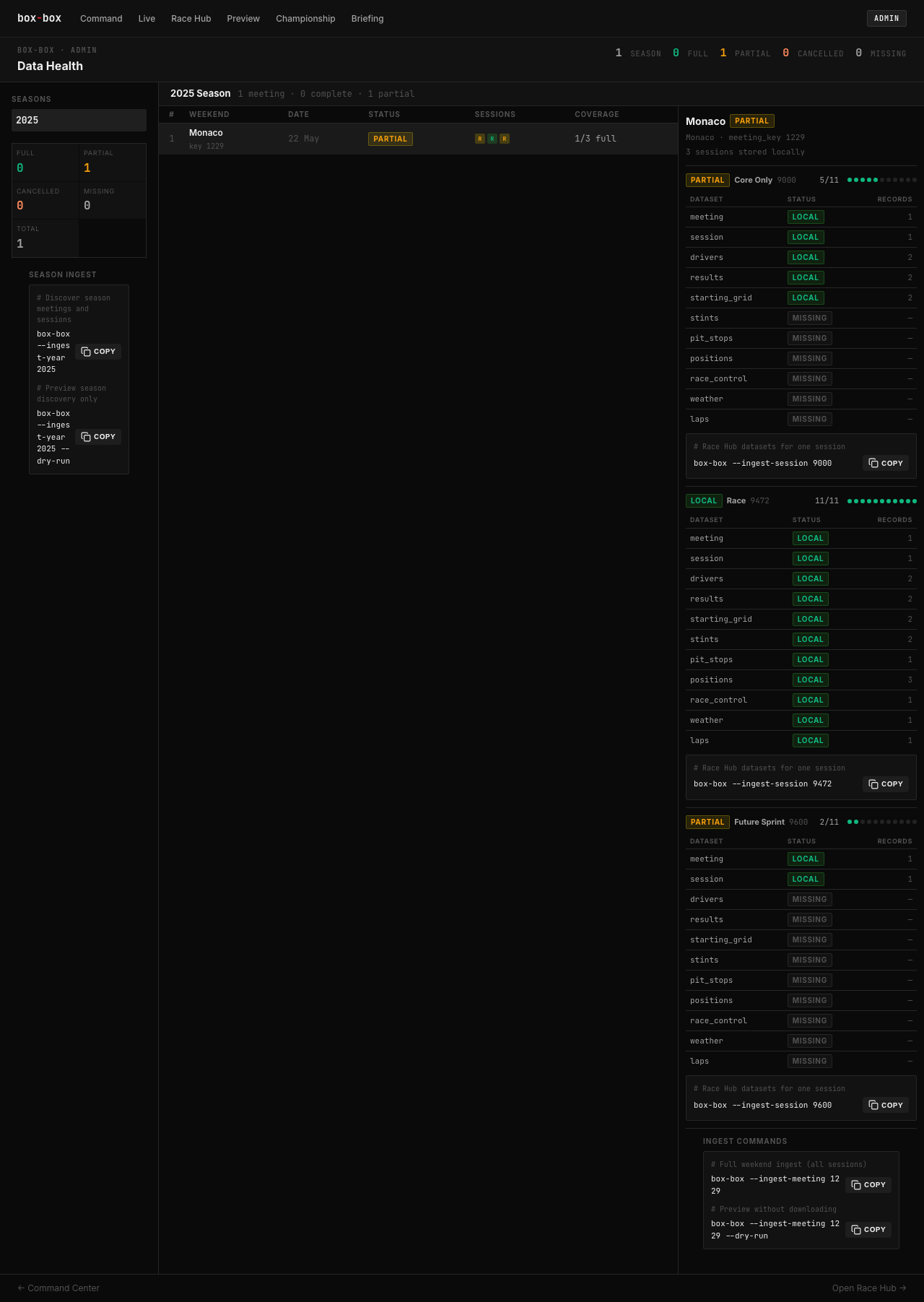Copy the ingest-year 2025 season command
924x1302 pixels.
(x=98, y=352)
